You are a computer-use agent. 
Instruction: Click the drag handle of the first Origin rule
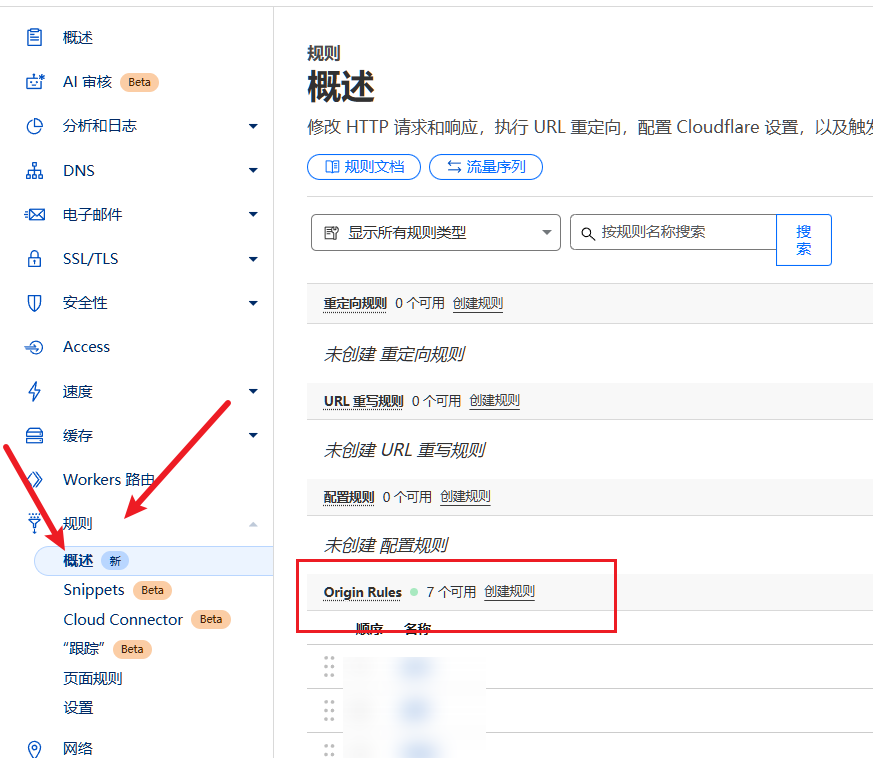(329, 667)
